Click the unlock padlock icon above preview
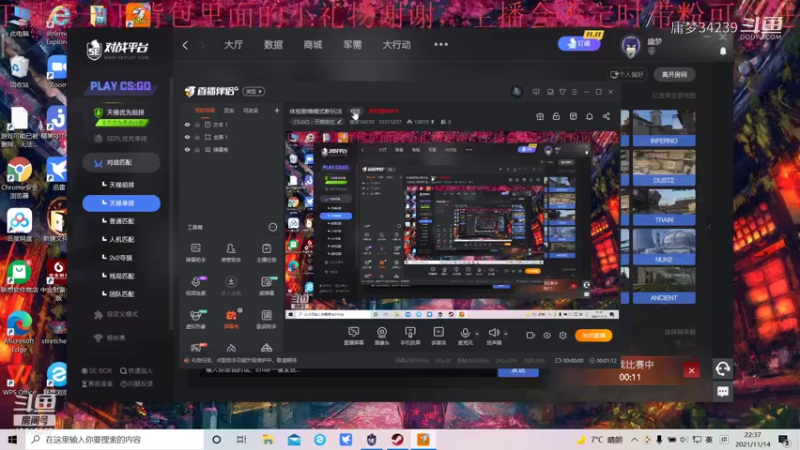The height and width of the screenshot is (450, 800). [x=556, y=116]
